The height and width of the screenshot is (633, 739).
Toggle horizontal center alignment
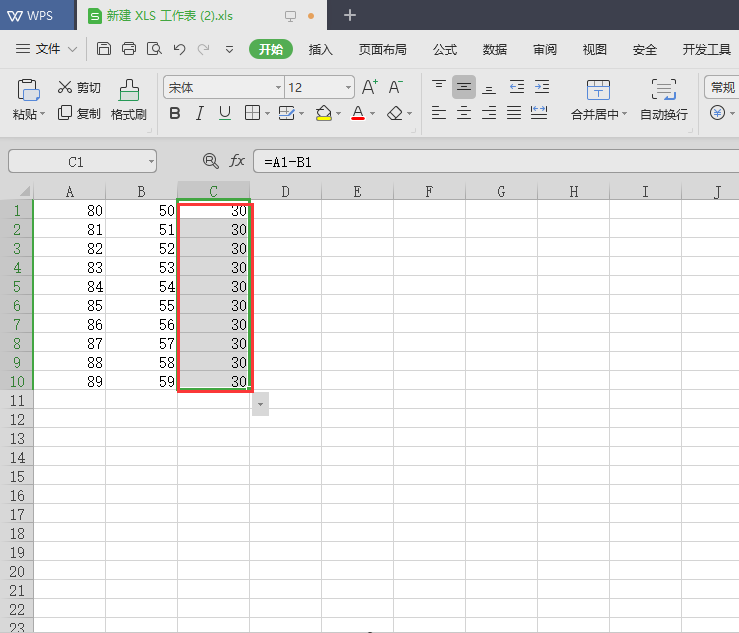(464, 113)
